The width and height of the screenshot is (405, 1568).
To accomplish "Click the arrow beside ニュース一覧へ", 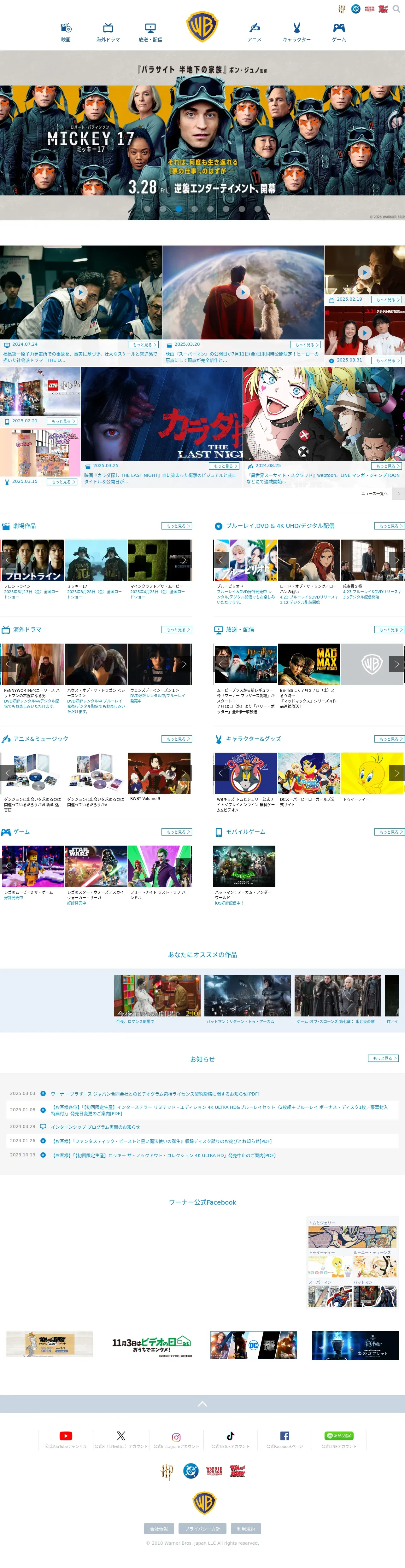I will click(x=398, y=494).
